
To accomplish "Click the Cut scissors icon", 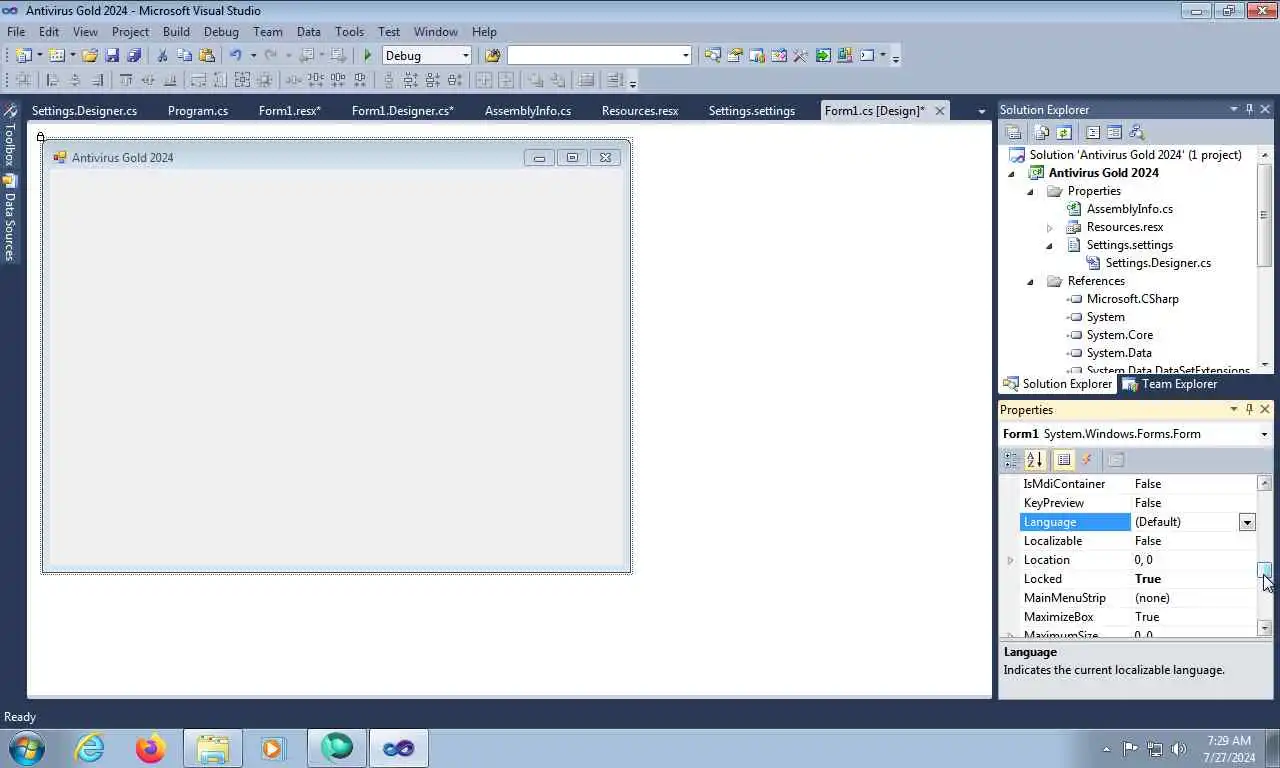I will coord(162,55).
